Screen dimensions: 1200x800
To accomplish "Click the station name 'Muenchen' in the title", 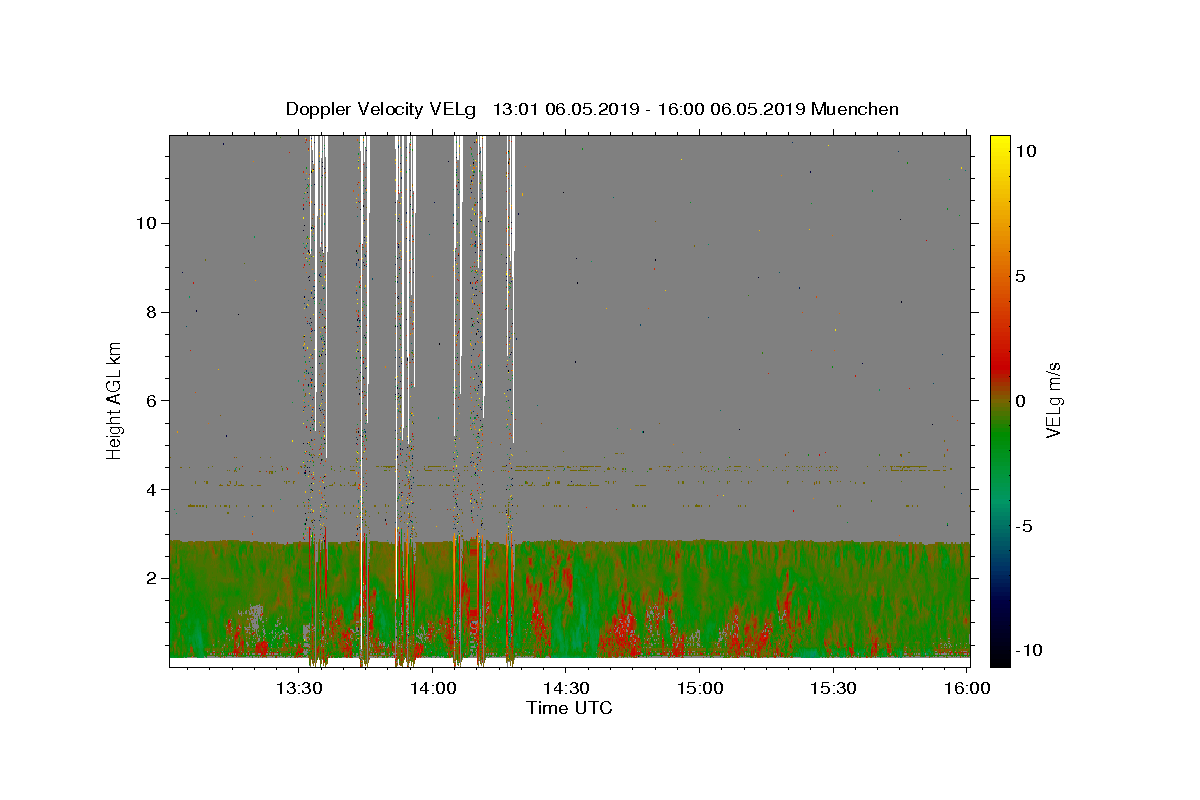I will tap(855, 109).
